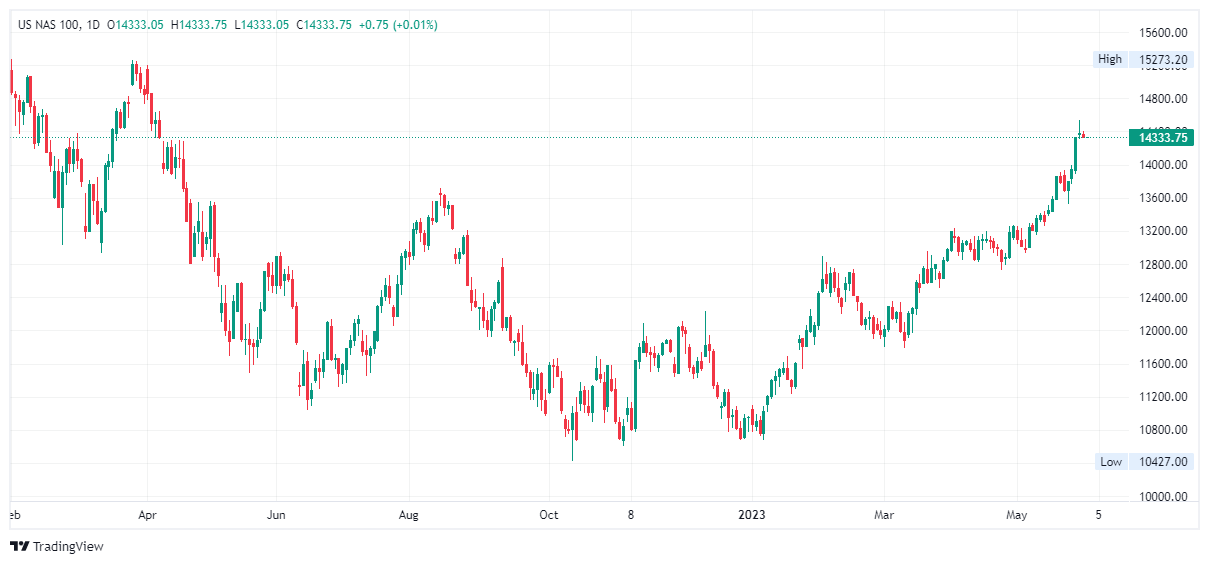Click the May time axis label
Screen dimensions: 1209x564
pyautogui.click(x=1017, y=515)
